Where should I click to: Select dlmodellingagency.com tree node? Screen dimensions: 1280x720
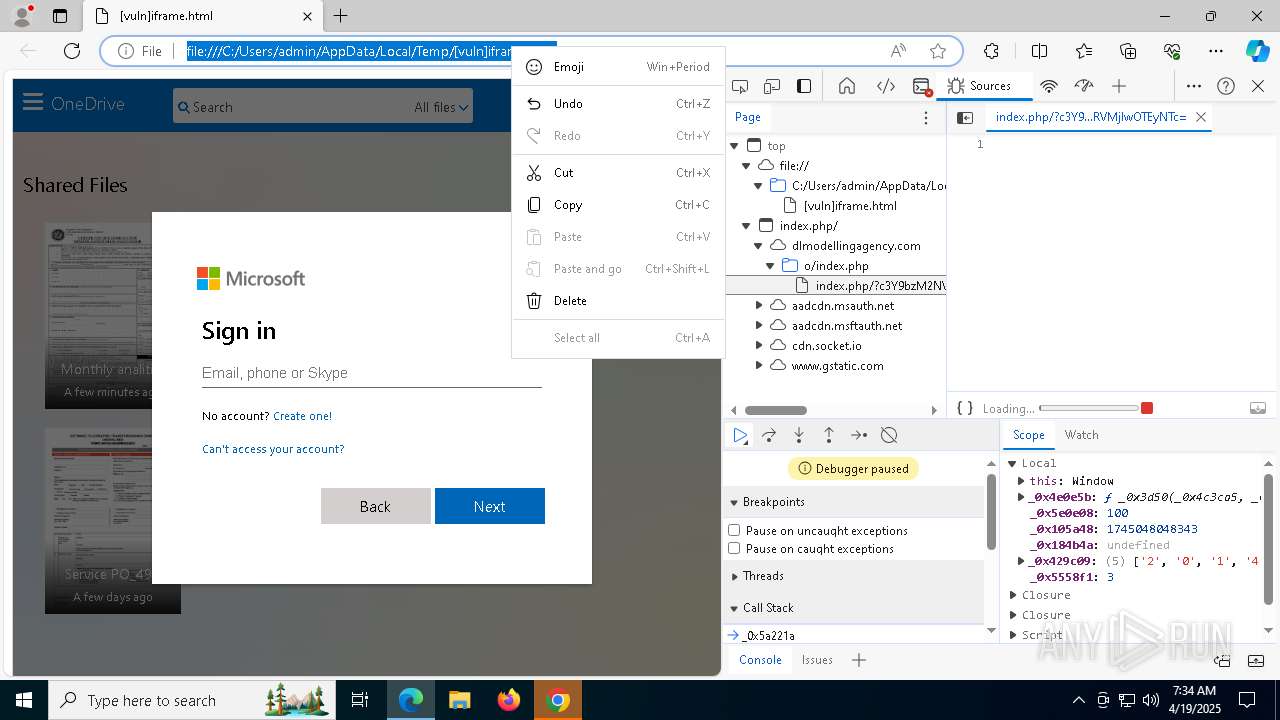(x=856, y=246)
